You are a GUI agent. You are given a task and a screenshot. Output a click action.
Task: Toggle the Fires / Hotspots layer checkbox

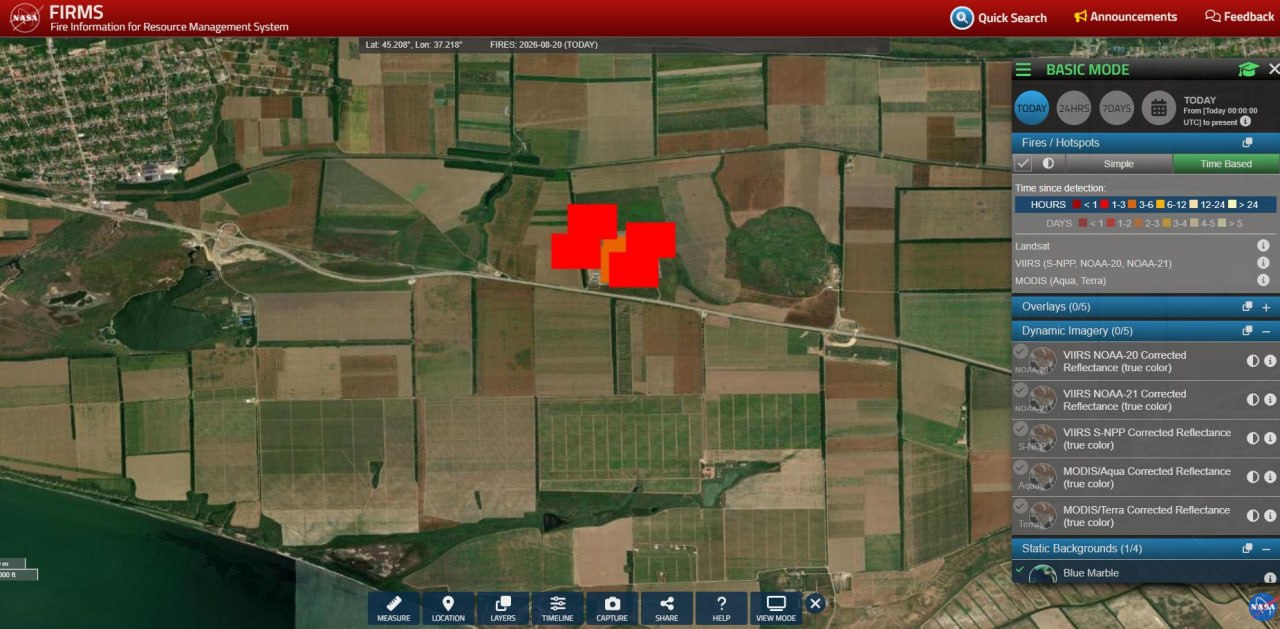click(1023, 163)
